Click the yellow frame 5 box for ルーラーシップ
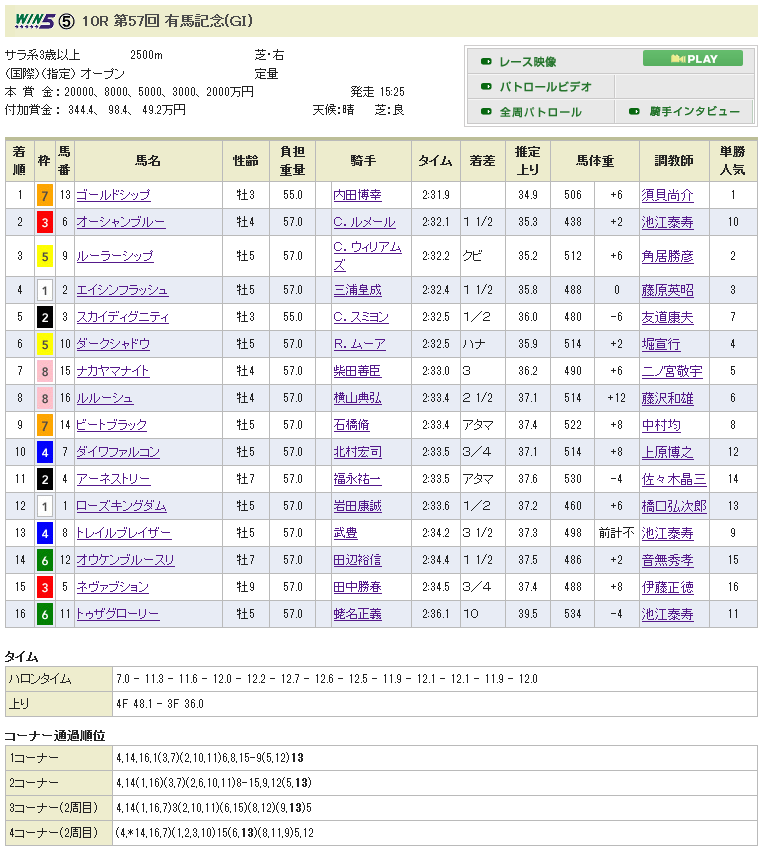Screen dimensions: 760x852 click(x=44, y=256)
